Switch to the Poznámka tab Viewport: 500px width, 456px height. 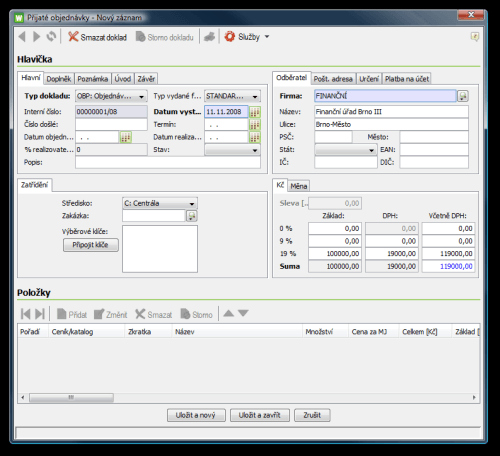(x=93, y=79)
